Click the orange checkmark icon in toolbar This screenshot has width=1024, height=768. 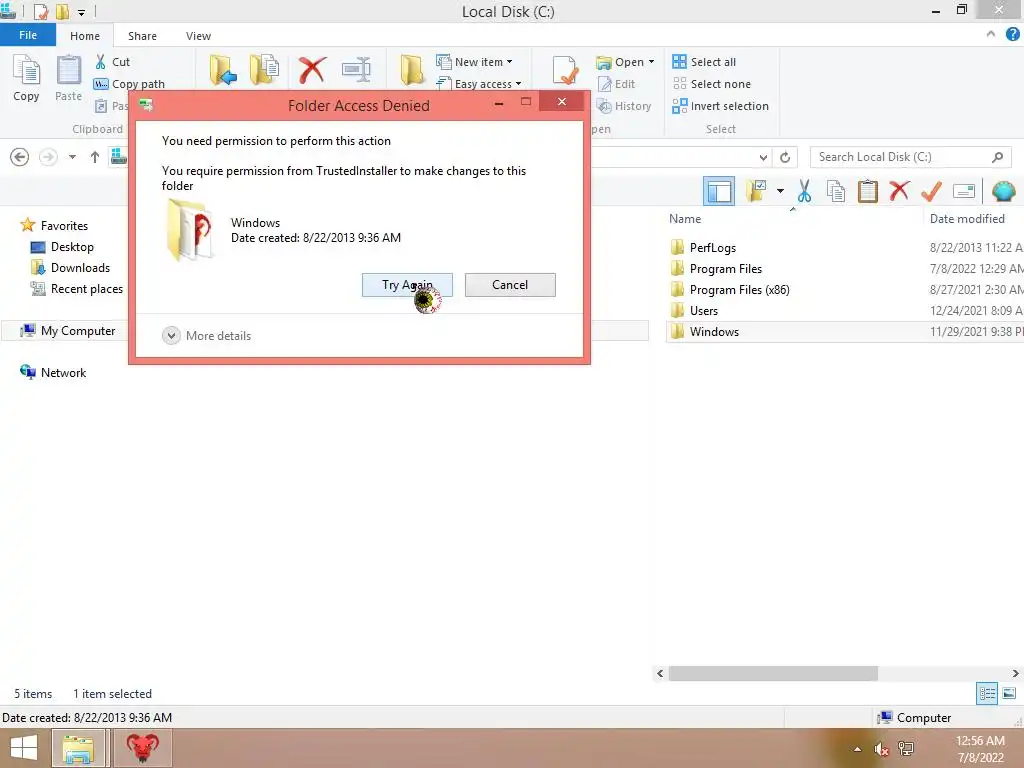[x=931, y=191]
